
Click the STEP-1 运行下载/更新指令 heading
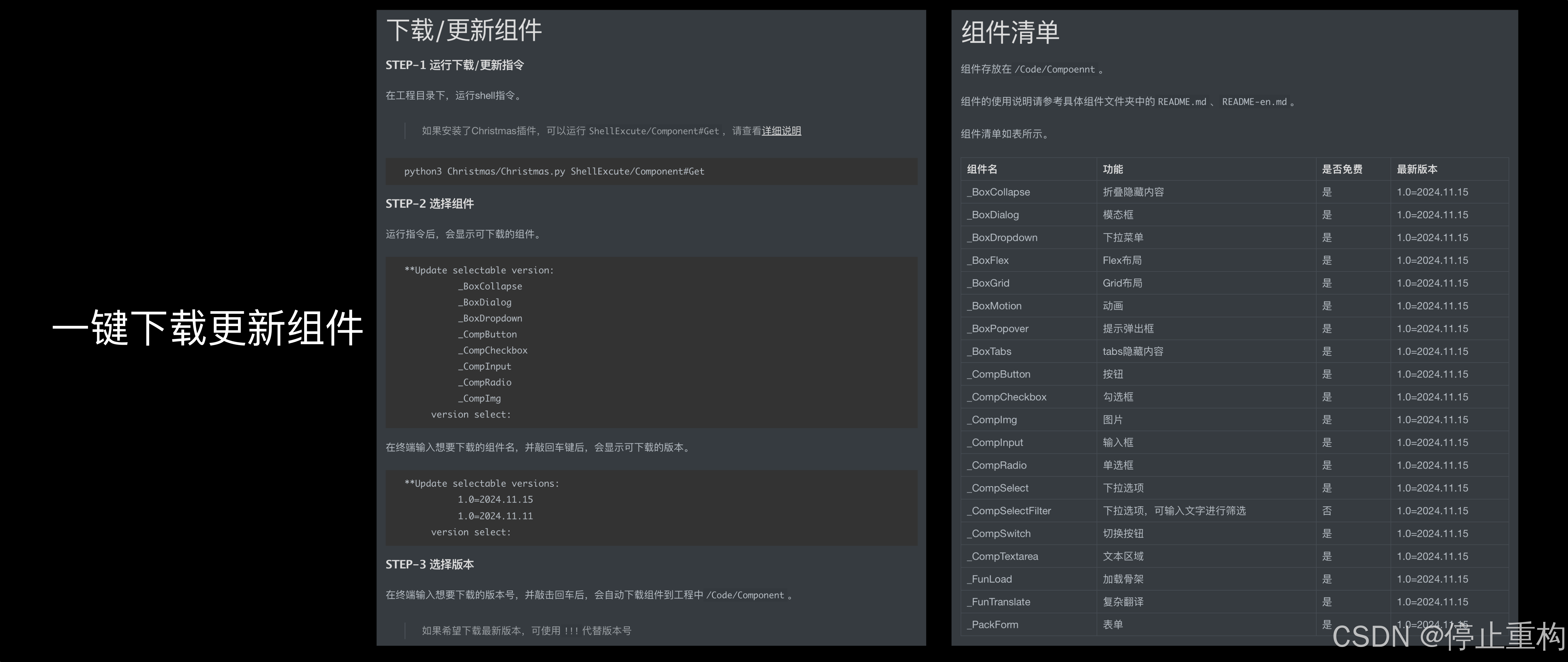click(455, 65)
